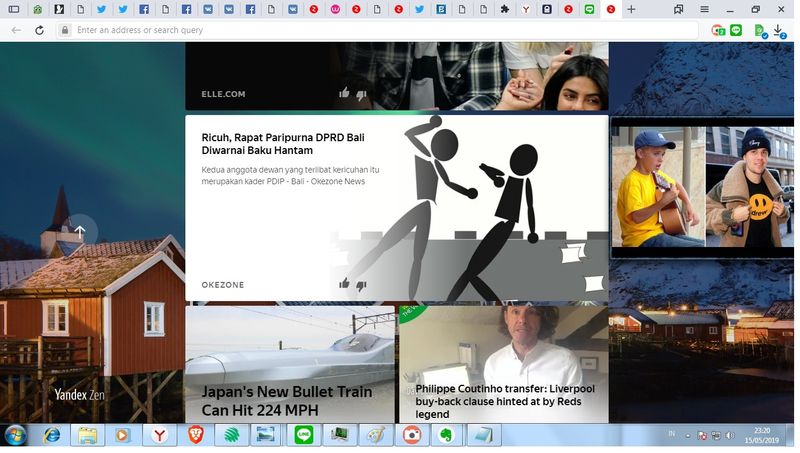Click the Windows Start orb
The width and height of the screenshot is (800, 453).
[16, 436]
